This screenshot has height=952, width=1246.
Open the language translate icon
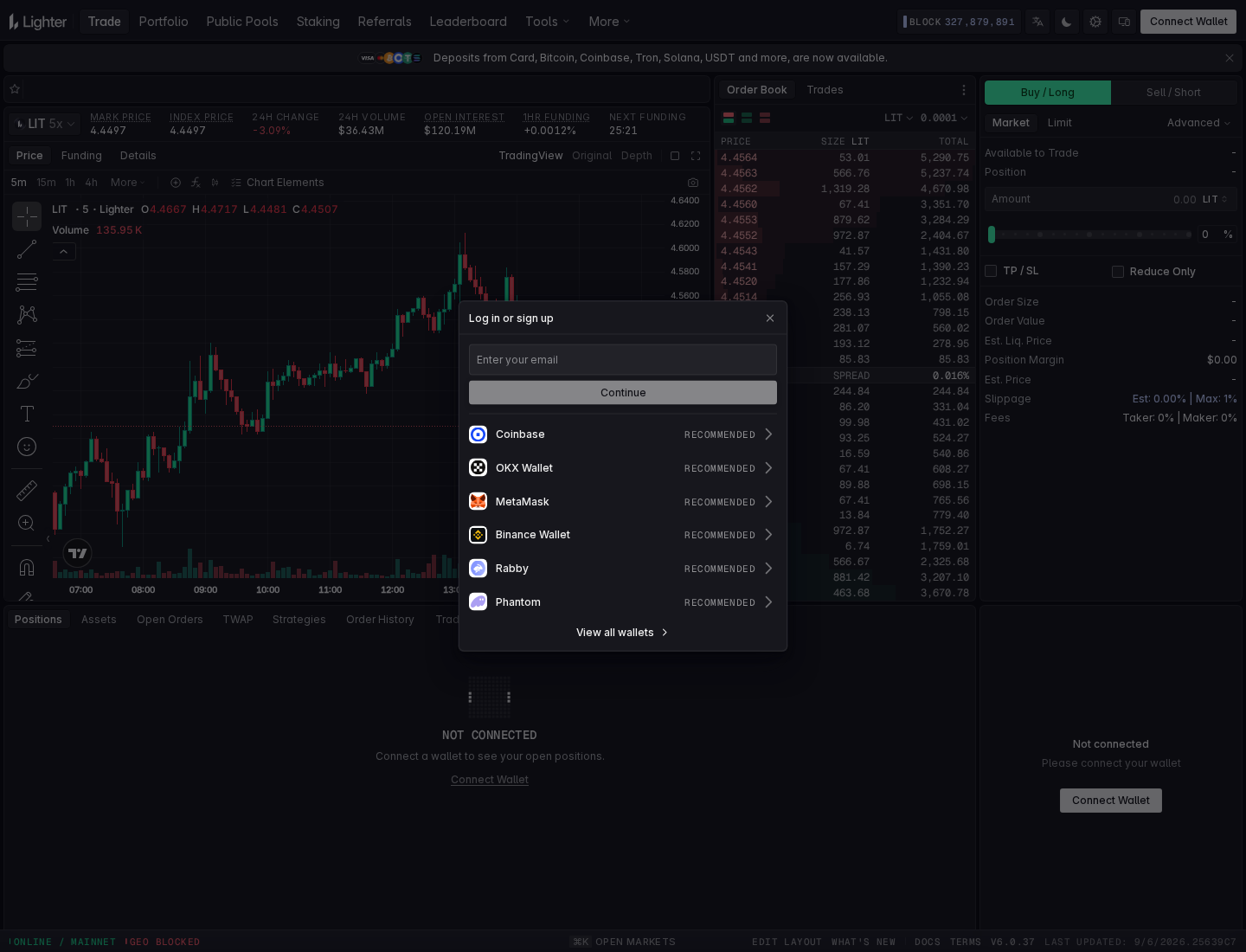pyautogui.click(x=1037, y=22)
